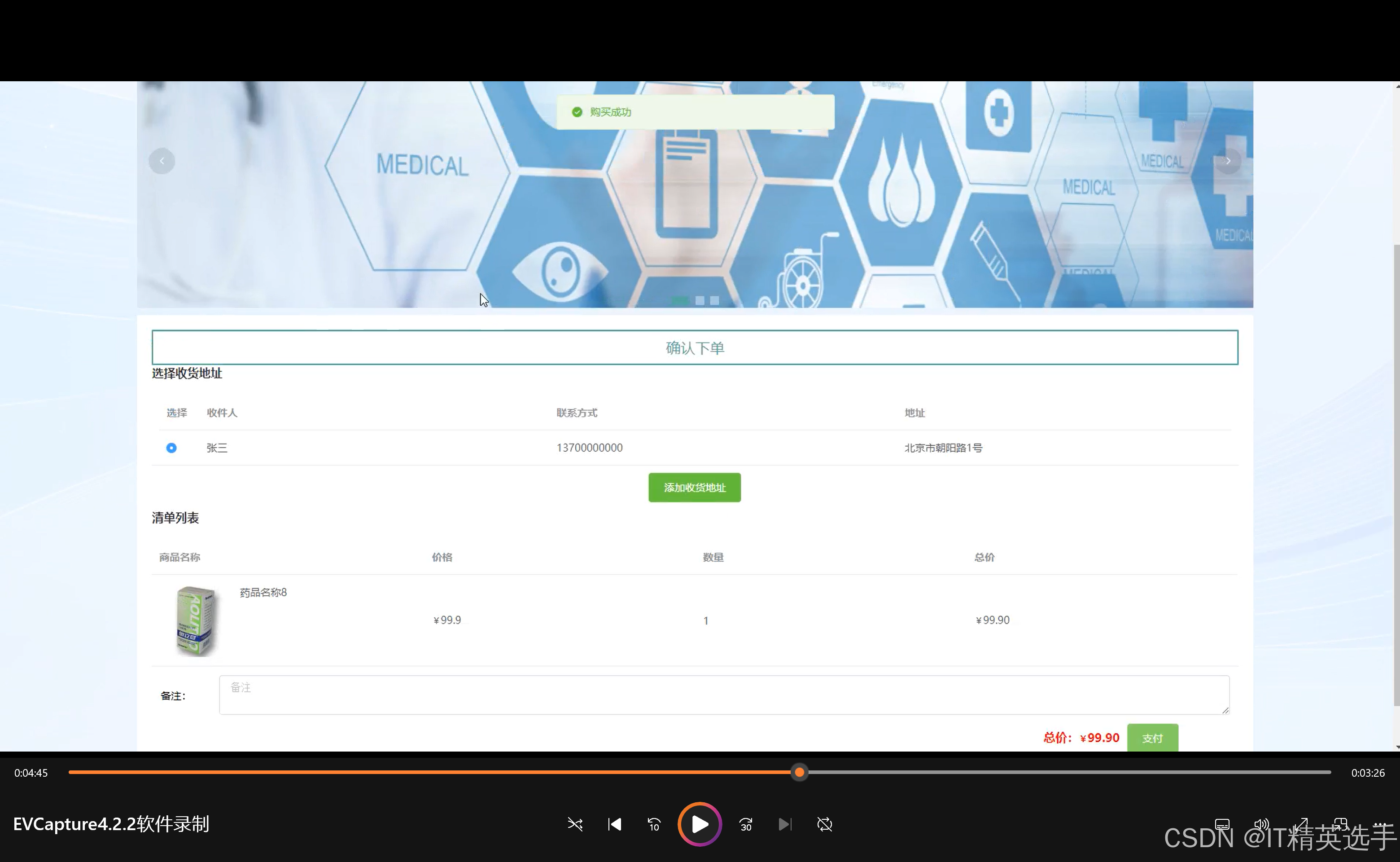Image resolution: width=1400 pixels, height=862 pixels.
Task: Click into the 备注 remarks field
Action: tap(724, 695)
